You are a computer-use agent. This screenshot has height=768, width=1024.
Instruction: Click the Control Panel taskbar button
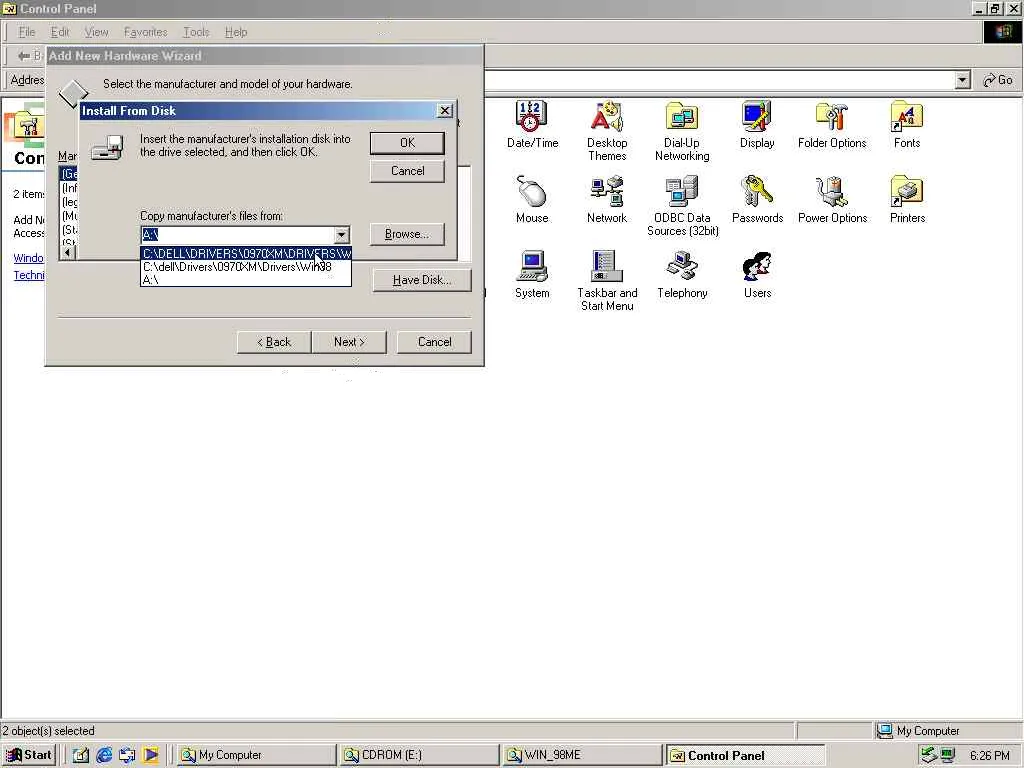[x=745, y=755]
